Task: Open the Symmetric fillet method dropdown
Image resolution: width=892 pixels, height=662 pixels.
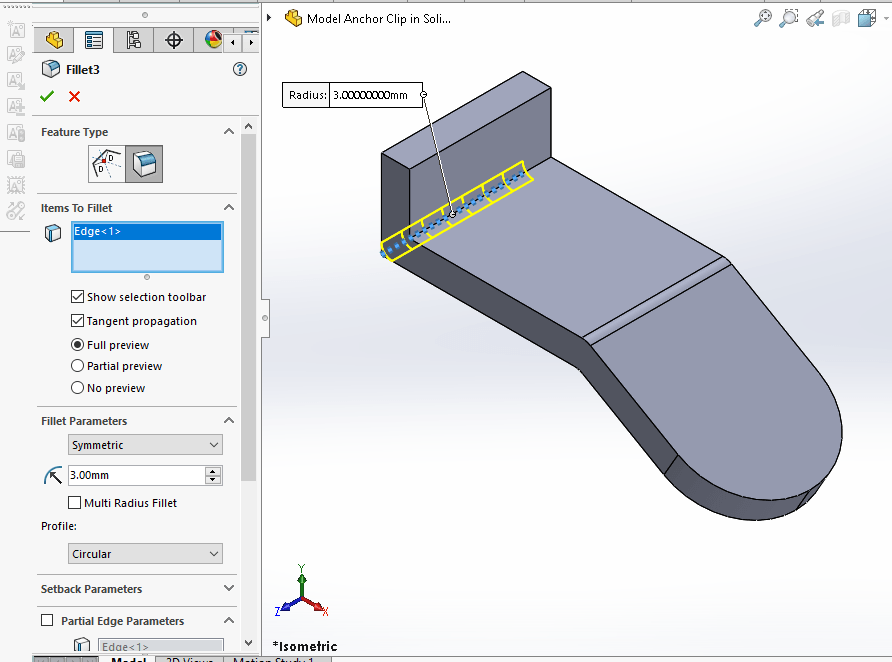Action: click(216, 444)
